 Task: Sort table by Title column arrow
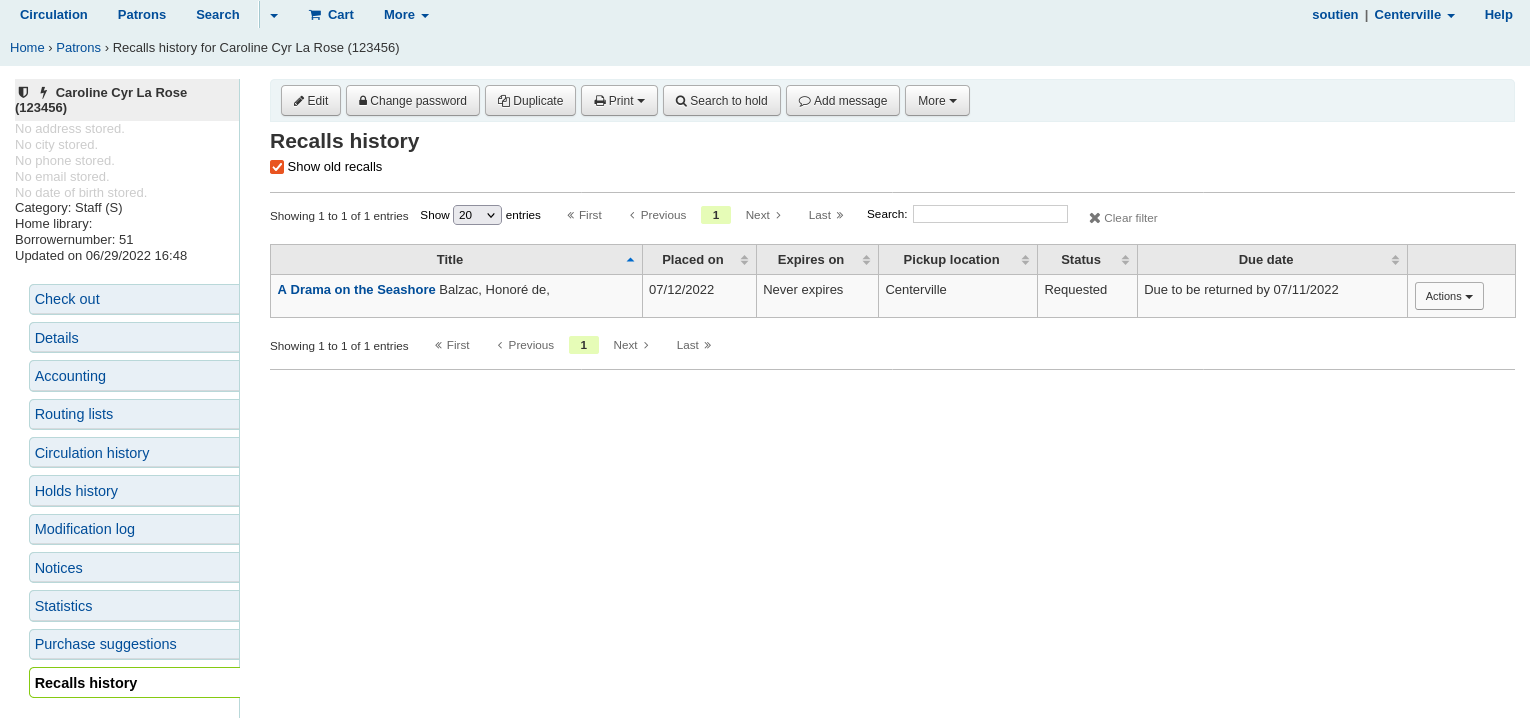(630, 260)
